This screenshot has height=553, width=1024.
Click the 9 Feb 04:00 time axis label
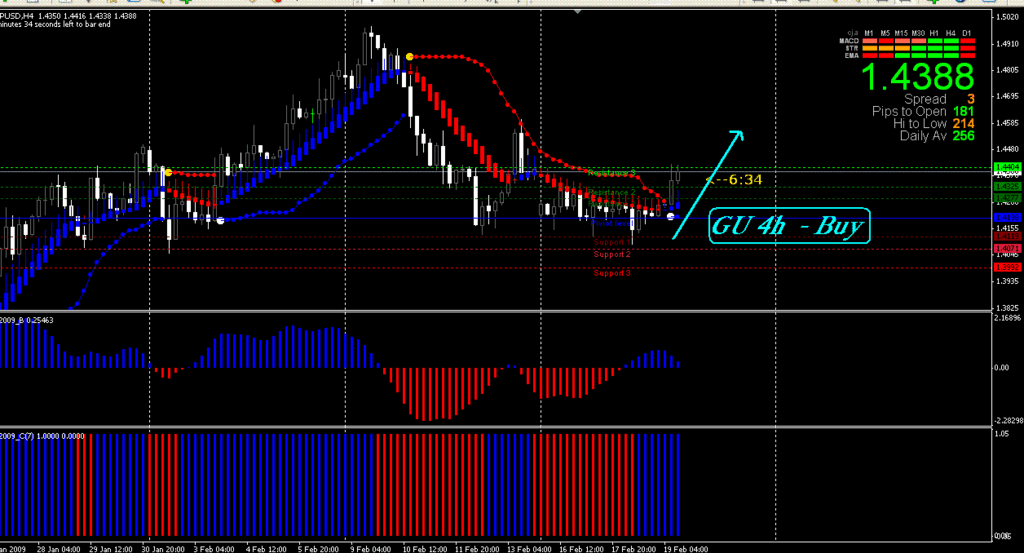click(x=370, y=549)
